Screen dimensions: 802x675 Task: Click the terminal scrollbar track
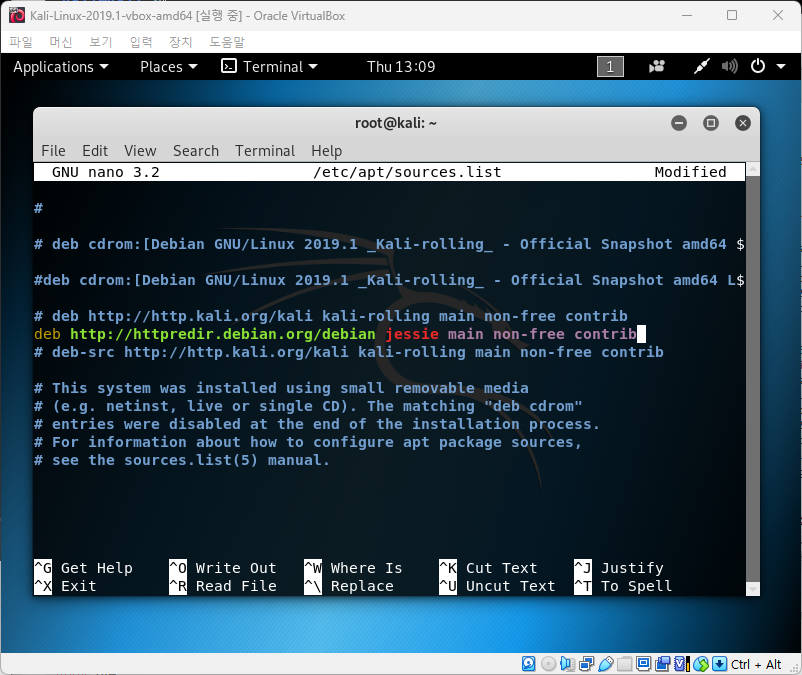coord(752,378)
